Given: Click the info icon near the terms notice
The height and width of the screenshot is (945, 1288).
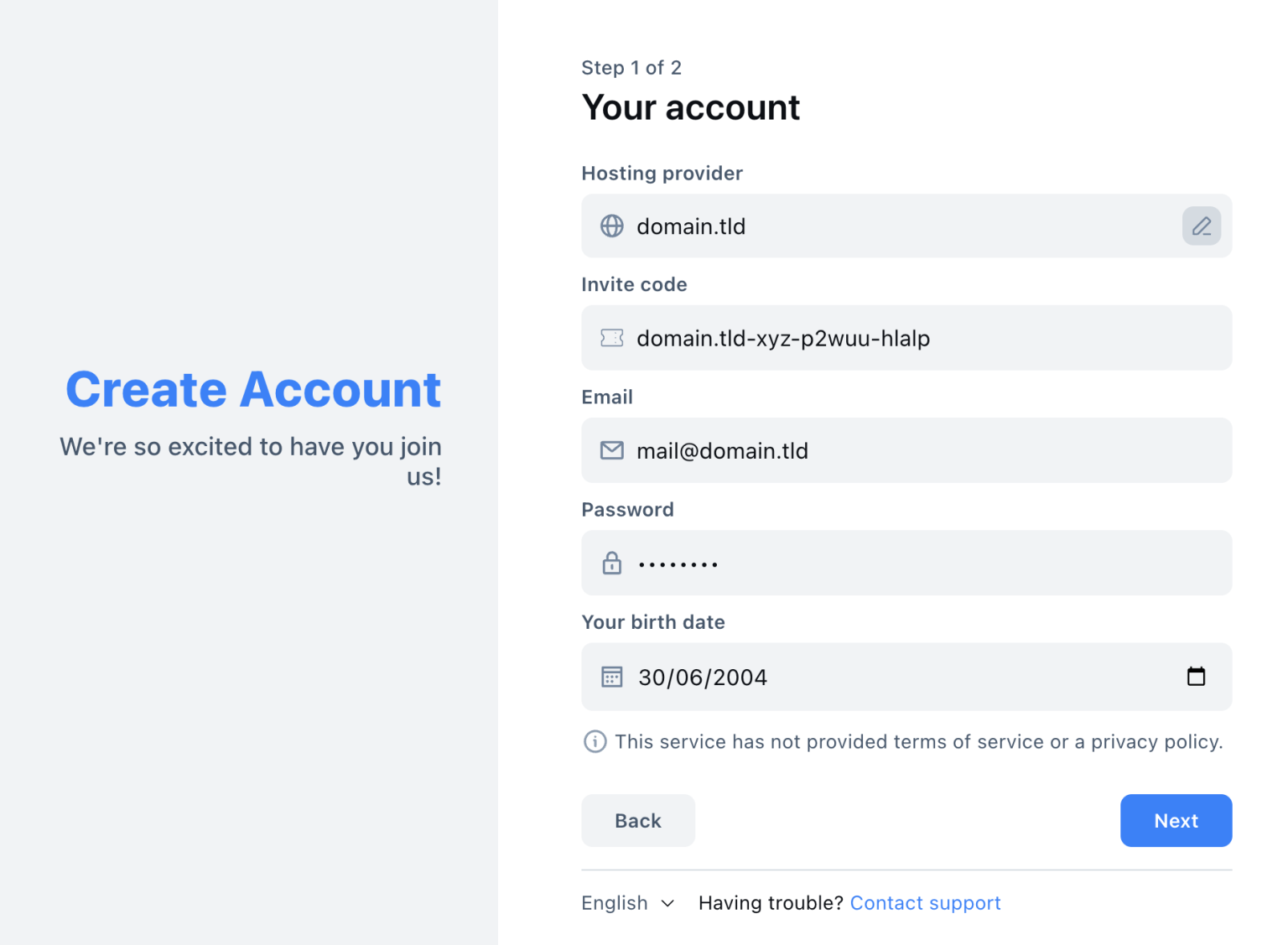Looking at the screenshot, I should pos(595,741).
